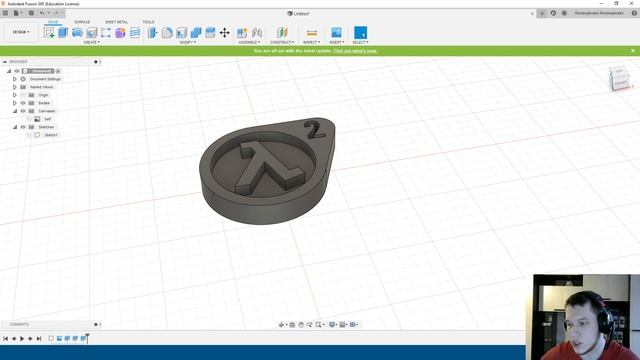The width and height of the screenshot is (640, 360).
Task: Toggle visibility of Canvases folder
Action: coord(23,111)
